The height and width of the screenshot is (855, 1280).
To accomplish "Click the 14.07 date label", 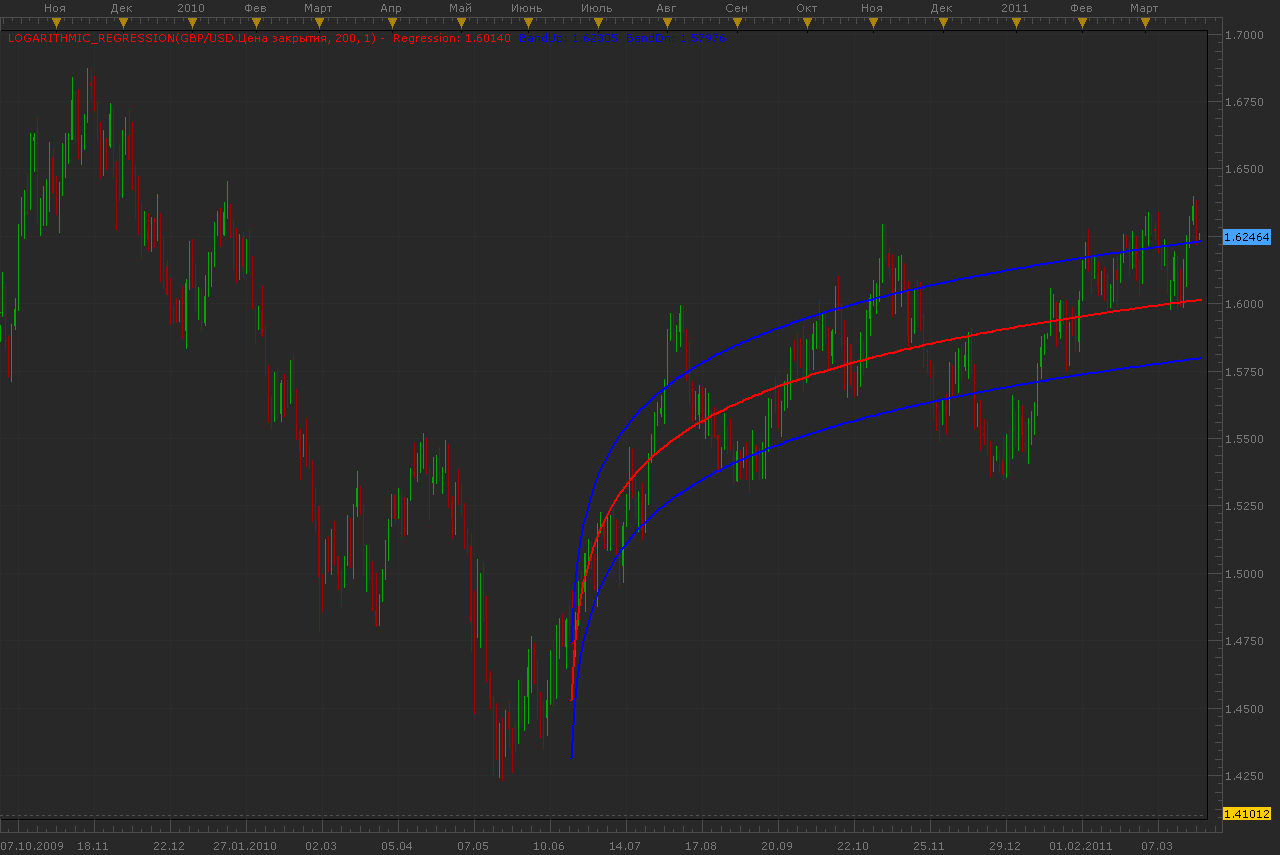I will point(625,846).
